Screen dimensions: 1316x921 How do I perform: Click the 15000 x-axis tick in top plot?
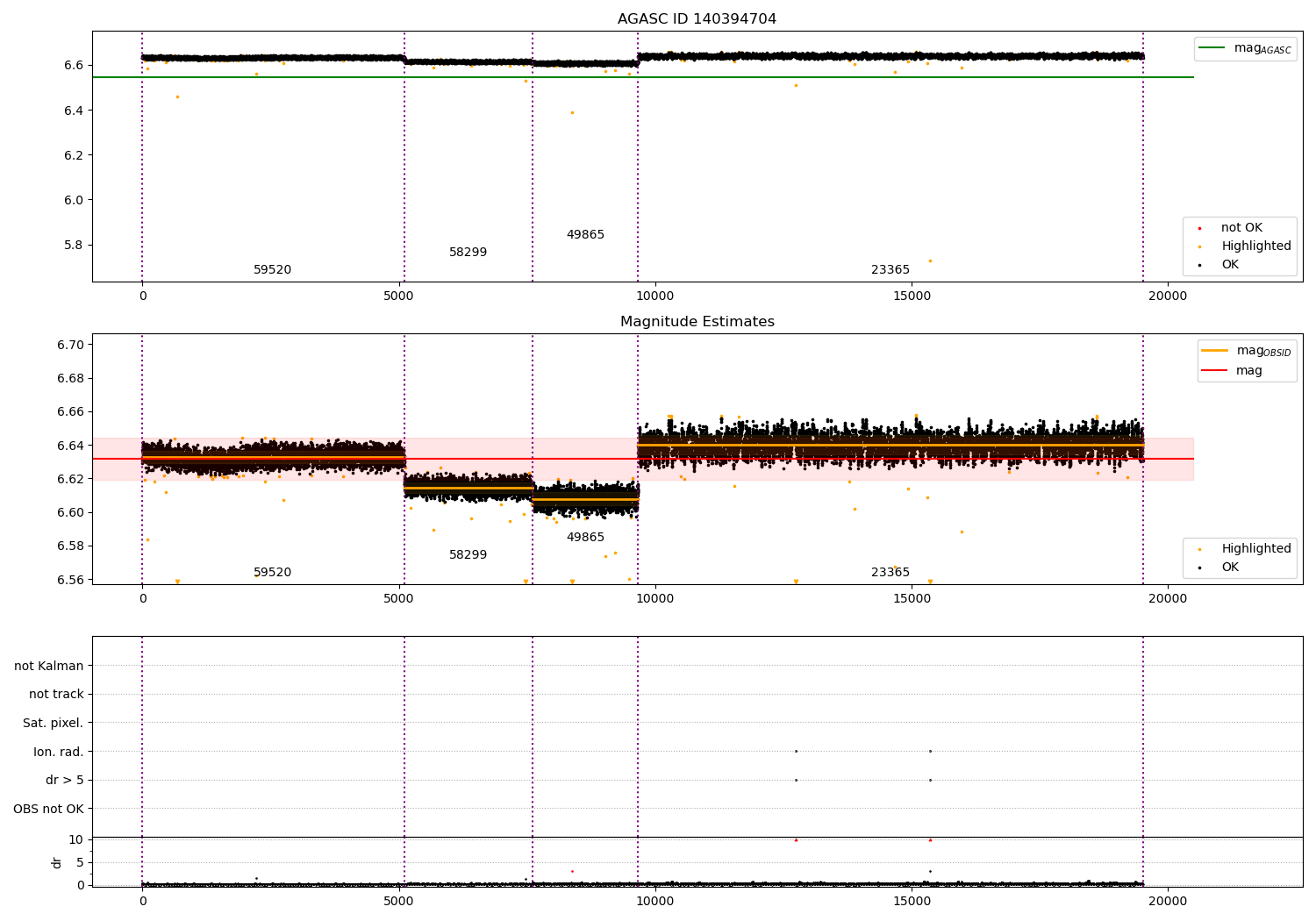point(912,296)
